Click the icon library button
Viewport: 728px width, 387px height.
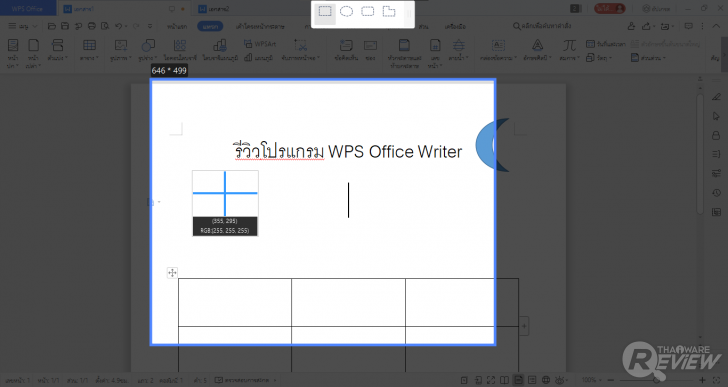[x=180, y=51]
